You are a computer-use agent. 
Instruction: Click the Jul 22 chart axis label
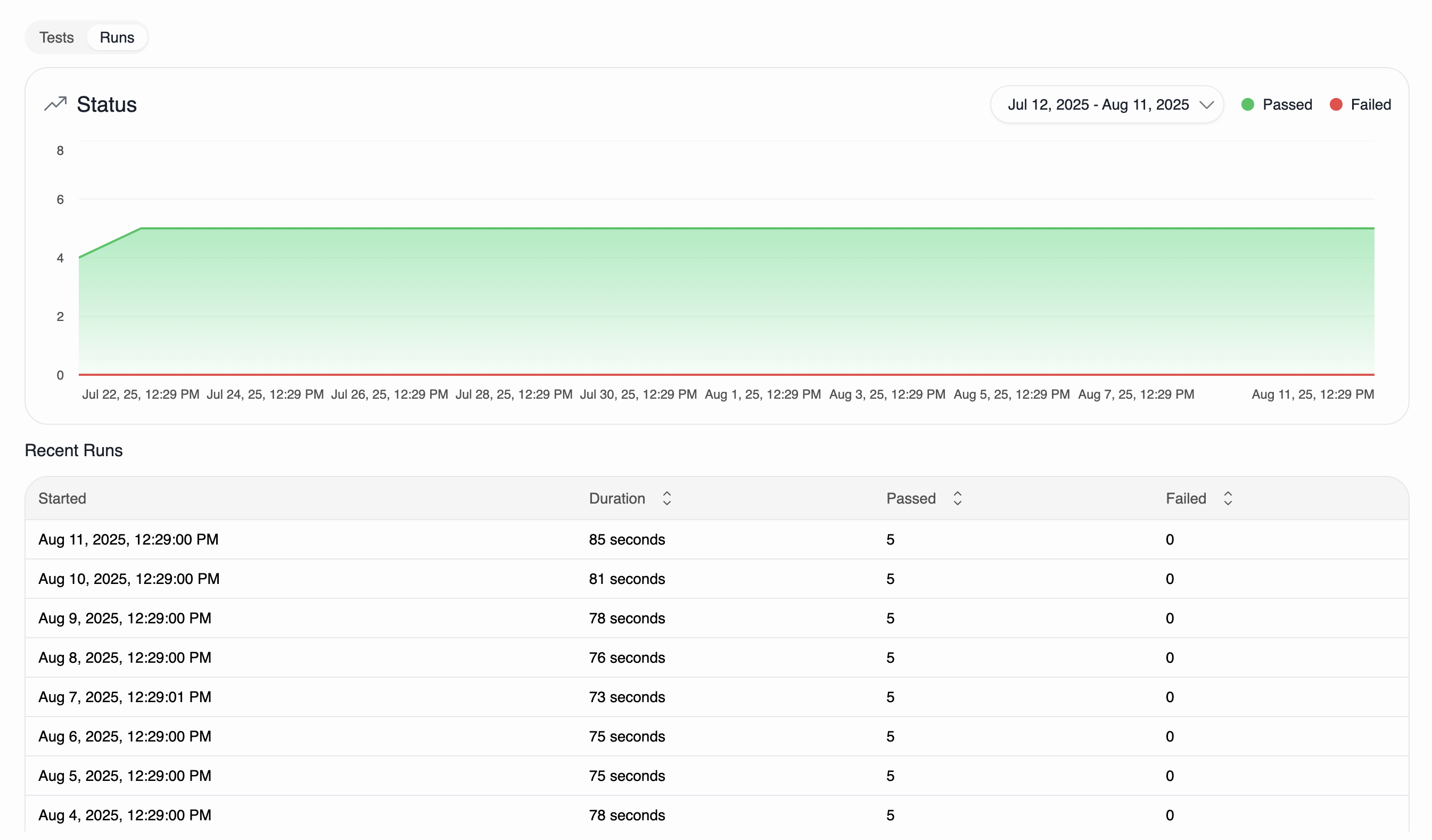pyautogui.click(x=141, y=394)
